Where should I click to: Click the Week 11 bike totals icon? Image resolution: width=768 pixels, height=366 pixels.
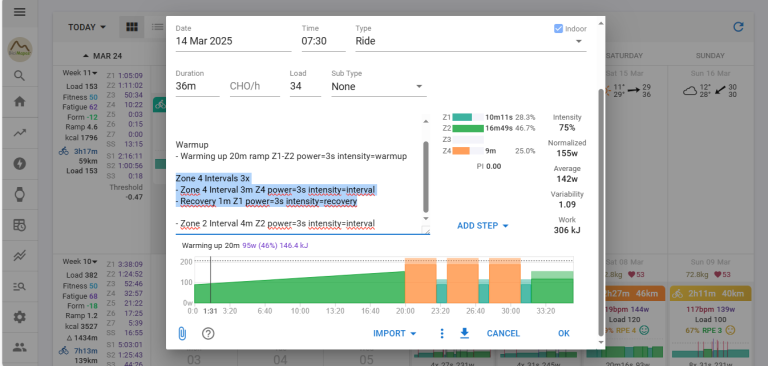(64, 151)
